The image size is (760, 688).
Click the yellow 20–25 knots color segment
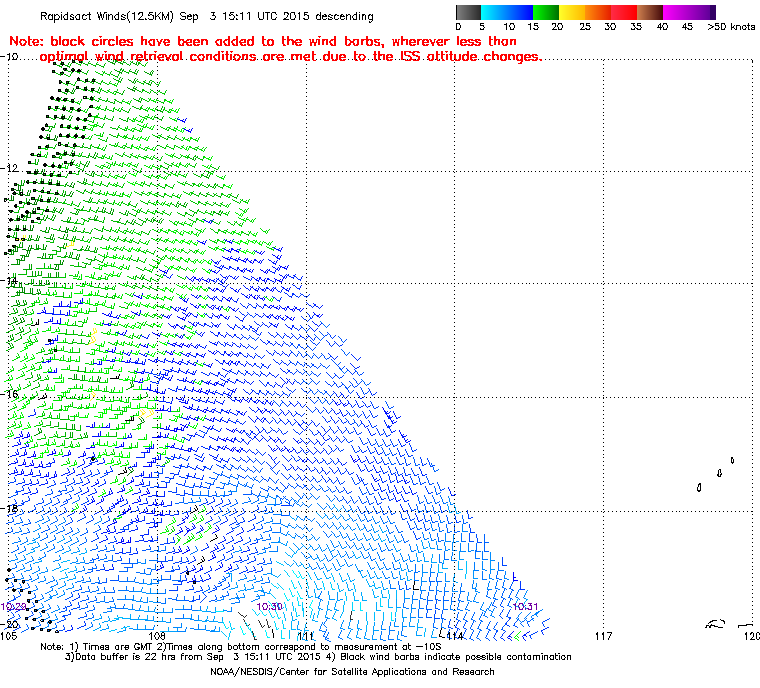(x=572, y=12)
